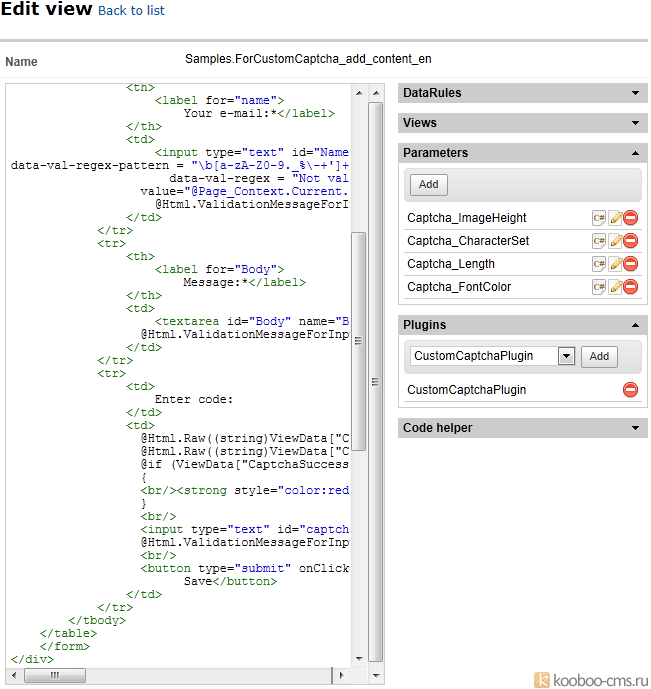Image resolution: width=651 pixels, height=689 pixels.
Task: Click the inner vertical scrollbar thumb
Action: click(x=359, y=341)
